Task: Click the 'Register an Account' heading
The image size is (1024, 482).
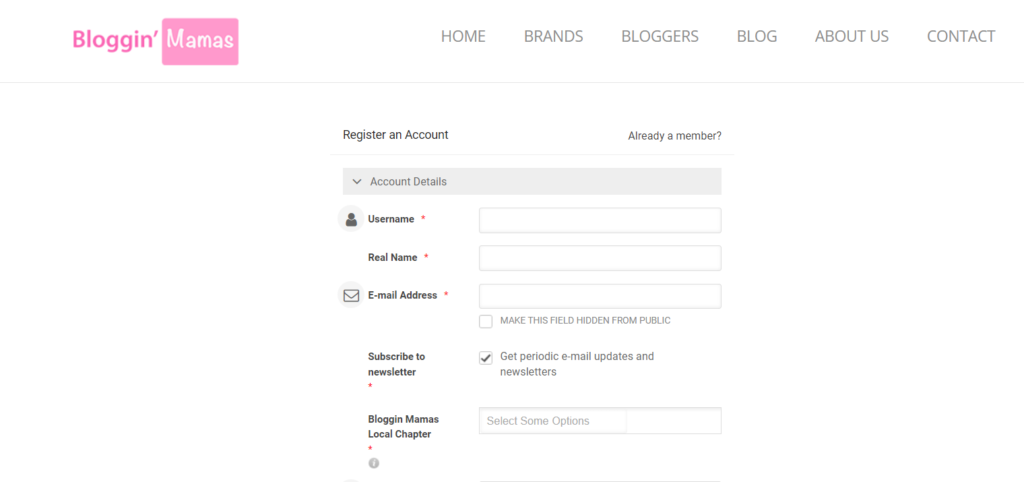Action: point(396,135)
